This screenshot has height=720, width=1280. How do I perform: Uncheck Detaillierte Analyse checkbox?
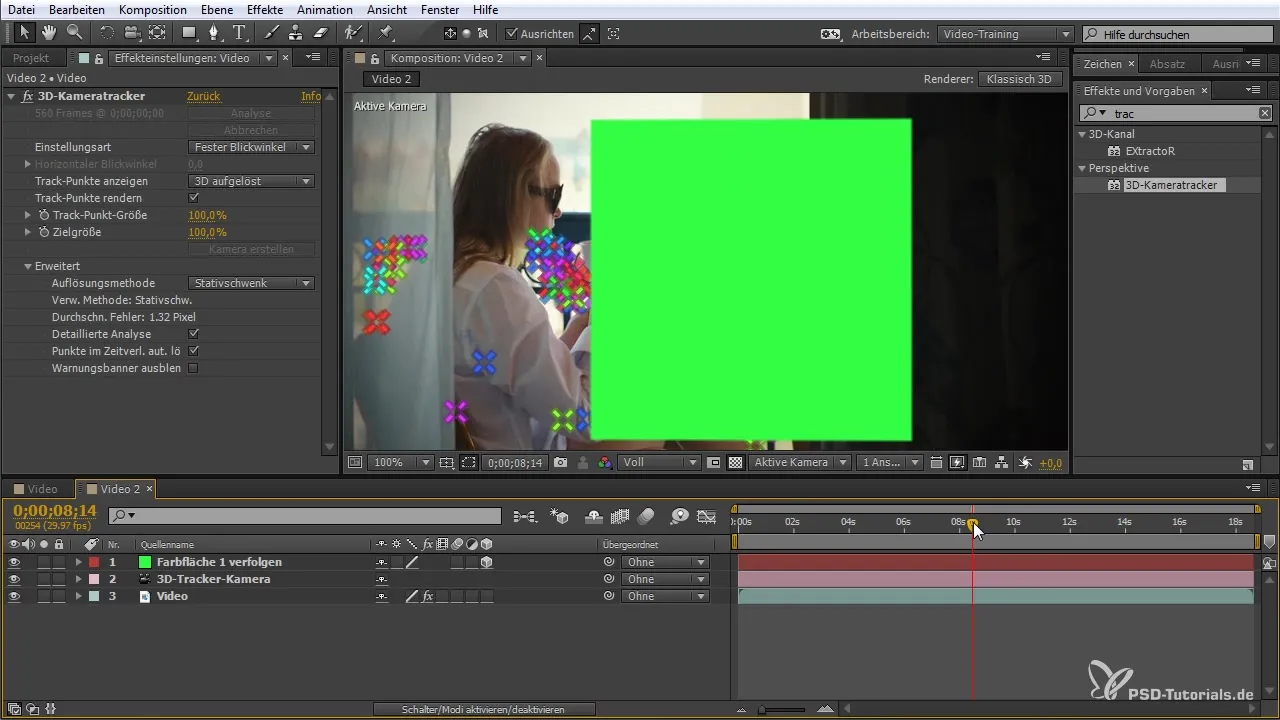click(x=194, y=334)
